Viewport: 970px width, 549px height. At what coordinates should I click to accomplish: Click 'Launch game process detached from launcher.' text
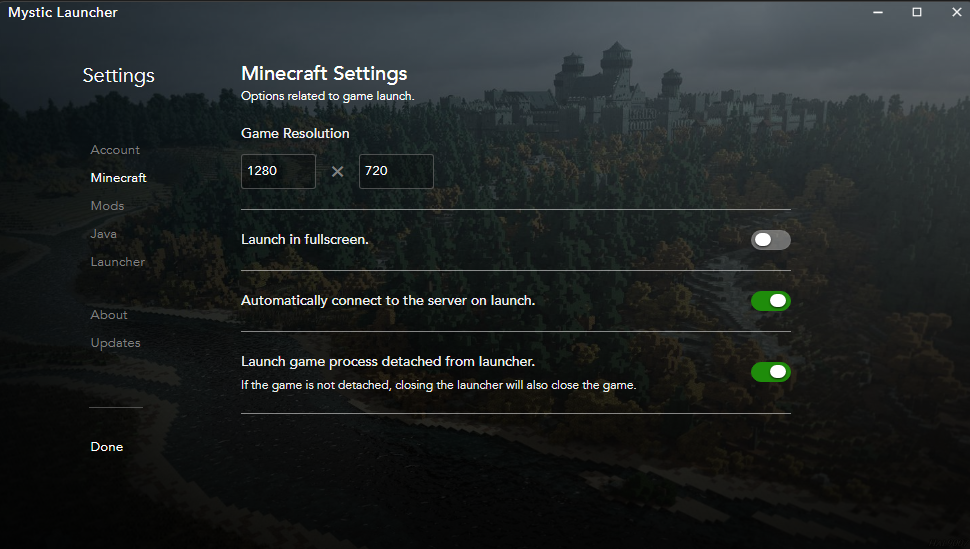click(x=388, y=361)
